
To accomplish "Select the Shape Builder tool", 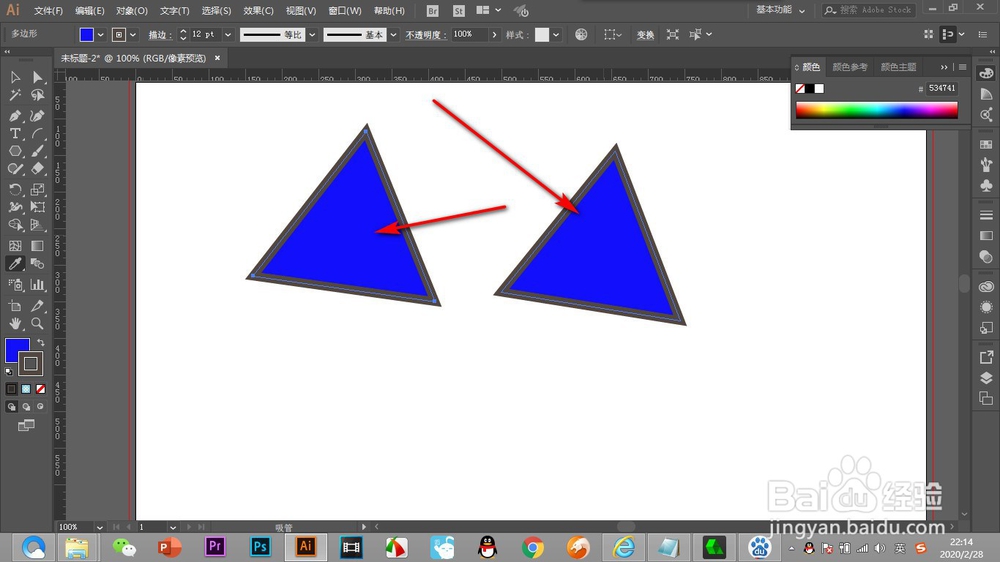I will [x=15, y=225].
